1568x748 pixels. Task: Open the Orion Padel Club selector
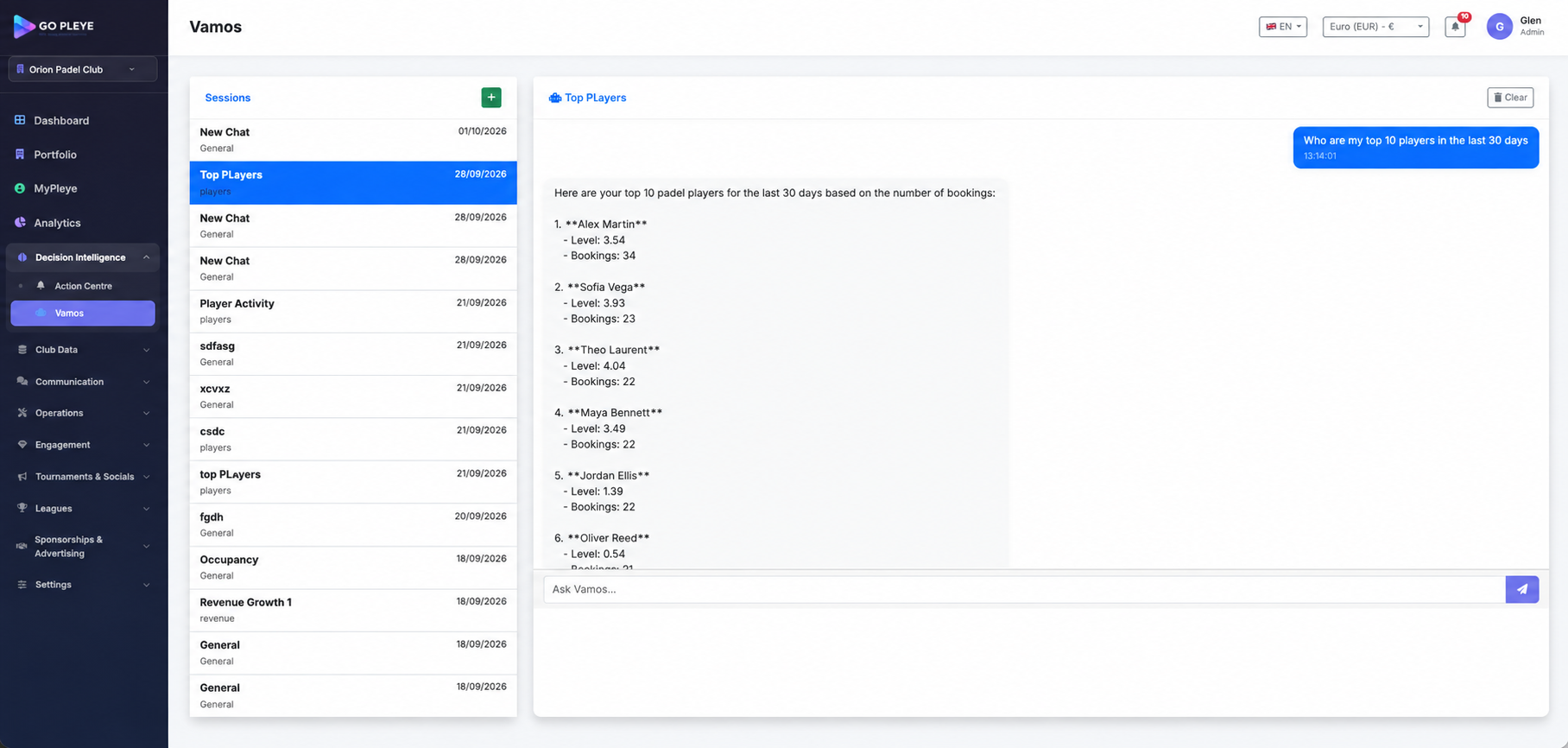tap(83, 69)
